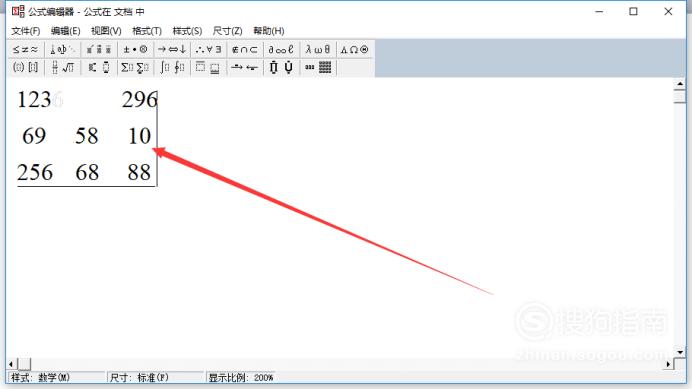Open the fence templates palette (brackets)
Viewport: 692px width, 389px height.
[x=26, y=67]
